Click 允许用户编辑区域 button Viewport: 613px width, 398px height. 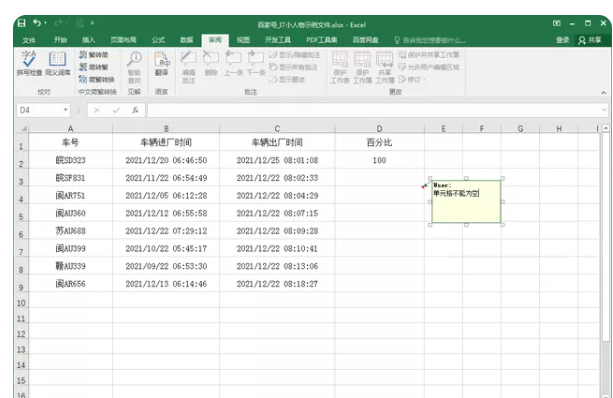[429, 67]
